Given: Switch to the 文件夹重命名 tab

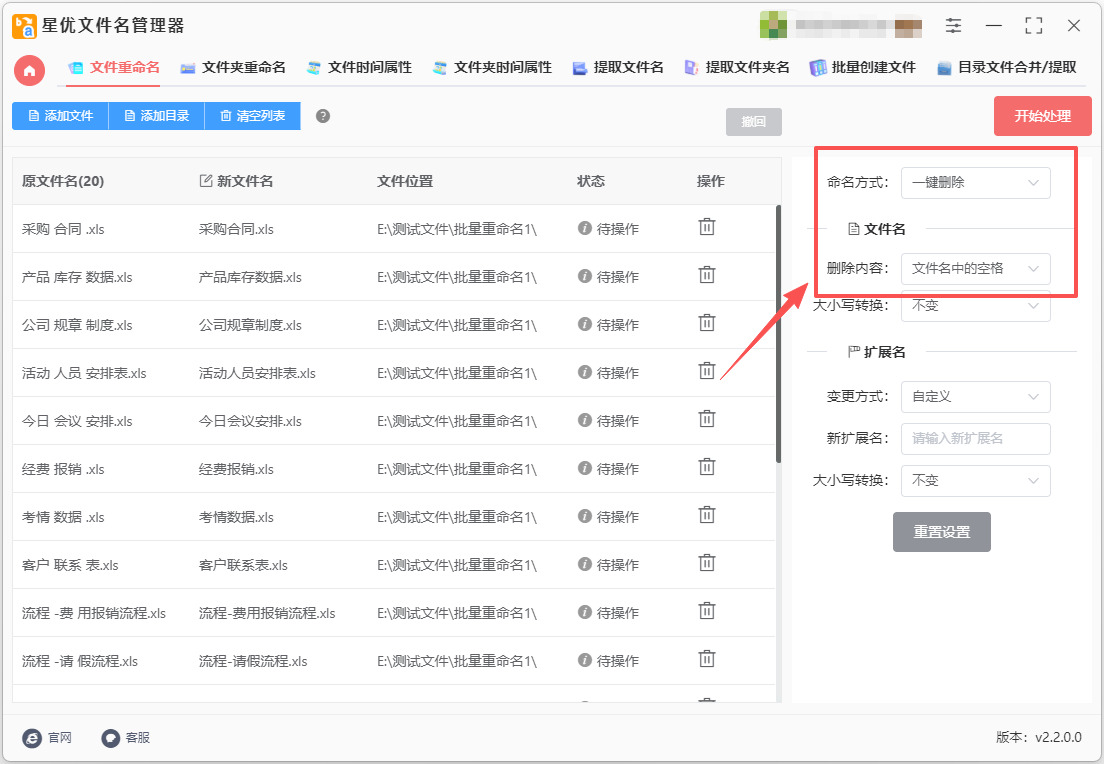Looking at the screenshot, I should (233, 68).
